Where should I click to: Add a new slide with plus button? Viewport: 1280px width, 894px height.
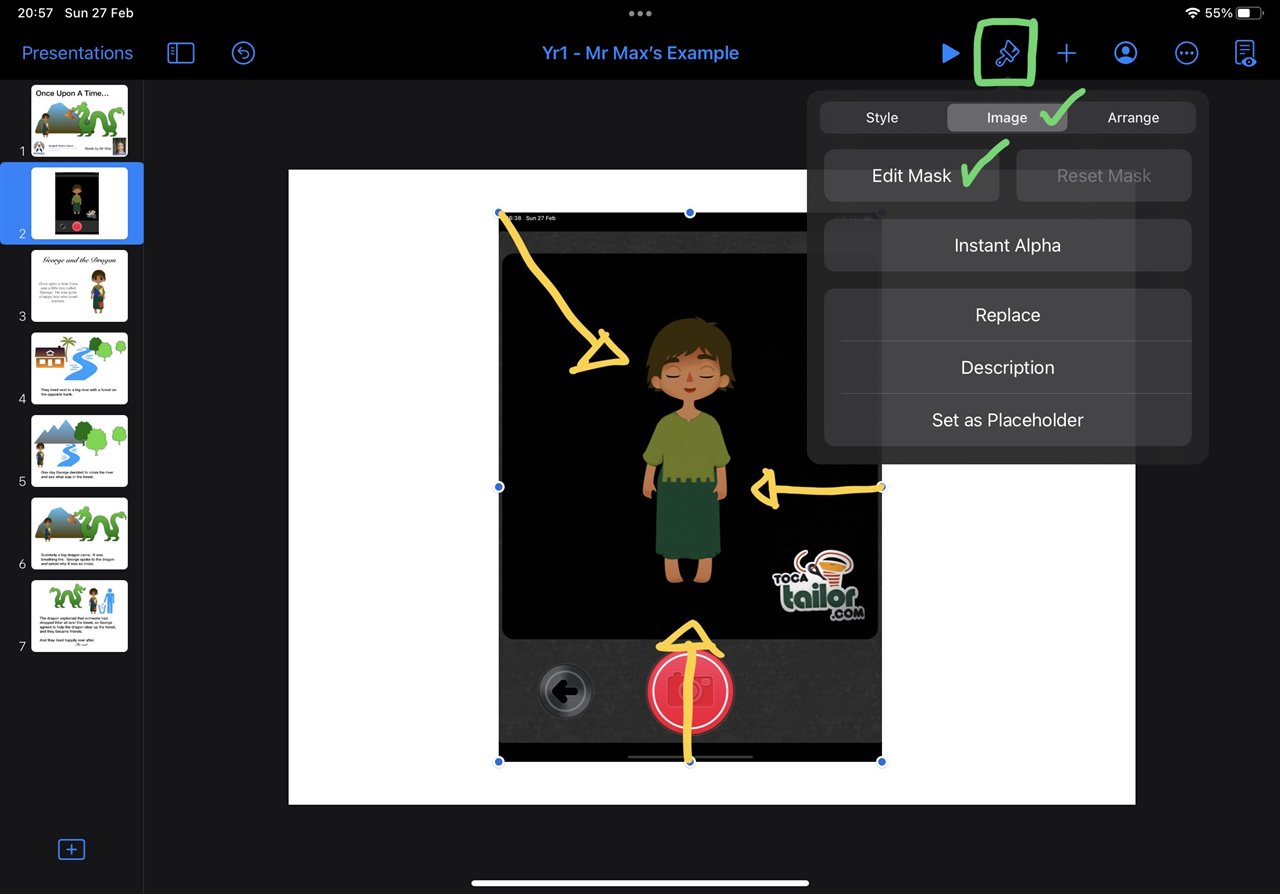71,849
